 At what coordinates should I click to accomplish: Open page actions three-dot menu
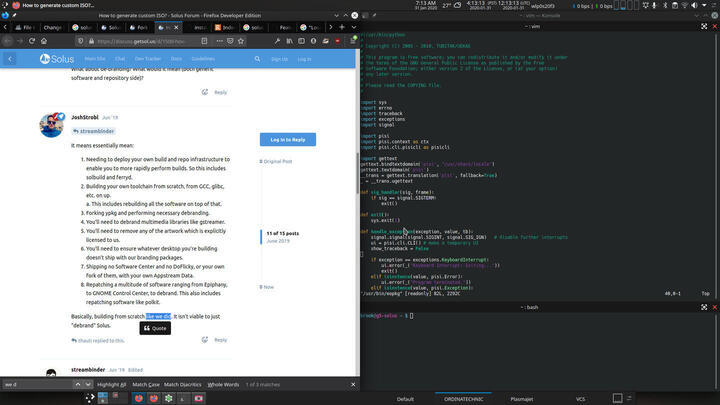coord(219,41)
